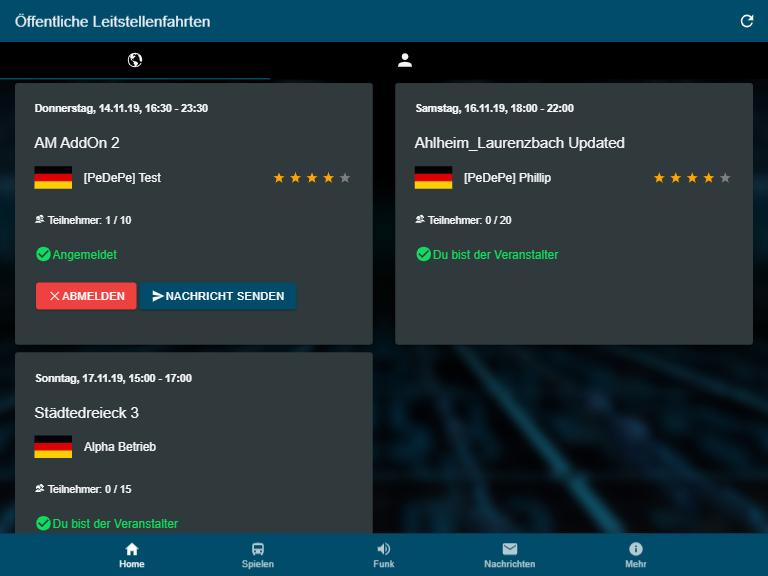Refresh the public dispatch sessions list
Image resolution: width=768 pixels, height=576 pixels.
[746, 21]
